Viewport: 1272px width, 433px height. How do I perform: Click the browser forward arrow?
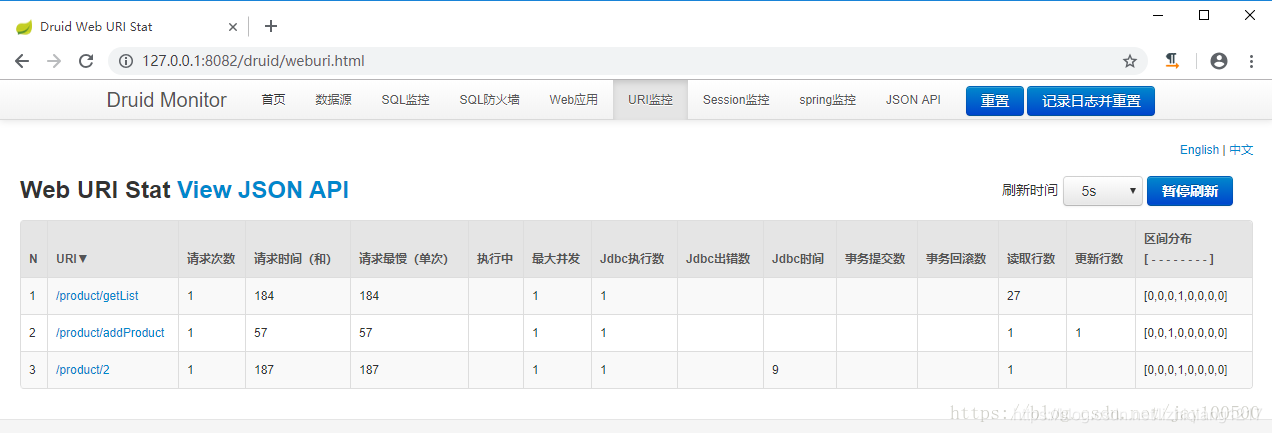tap(54, 61)
